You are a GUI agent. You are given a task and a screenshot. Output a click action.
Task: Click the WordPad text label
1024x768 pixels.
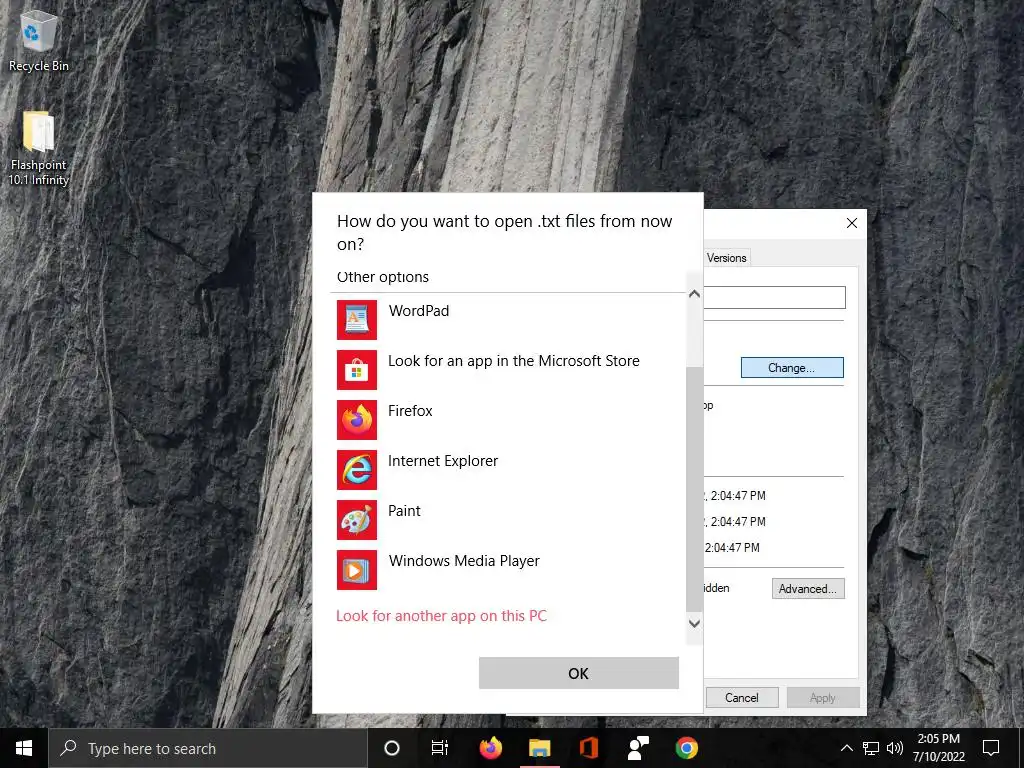coord(419,311)
